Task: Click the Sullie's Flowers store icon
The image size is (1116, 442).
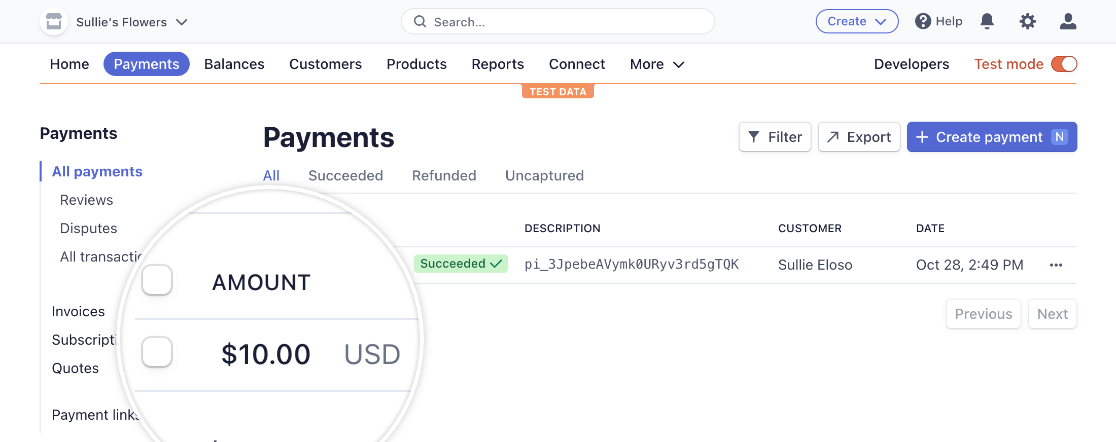Action: point(54,22)
